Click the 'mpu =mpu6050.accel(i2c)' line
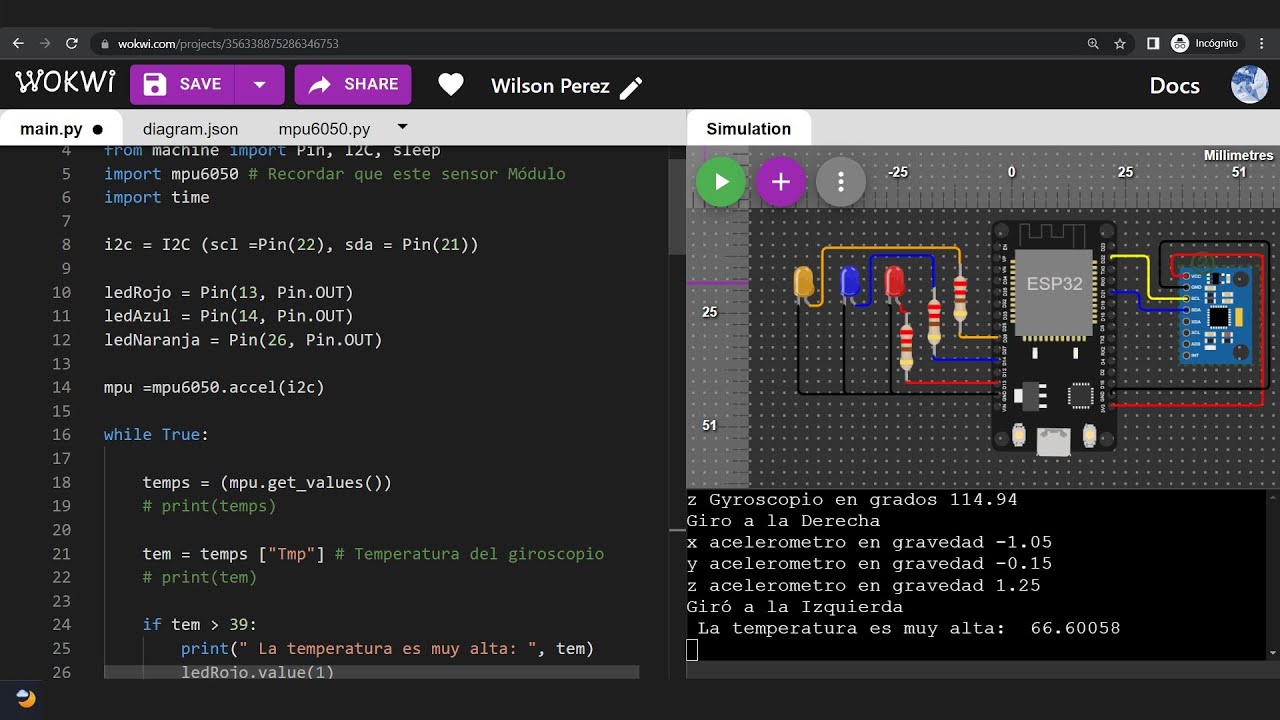This screenshot has height=720, width=1280. coord(214,387)
